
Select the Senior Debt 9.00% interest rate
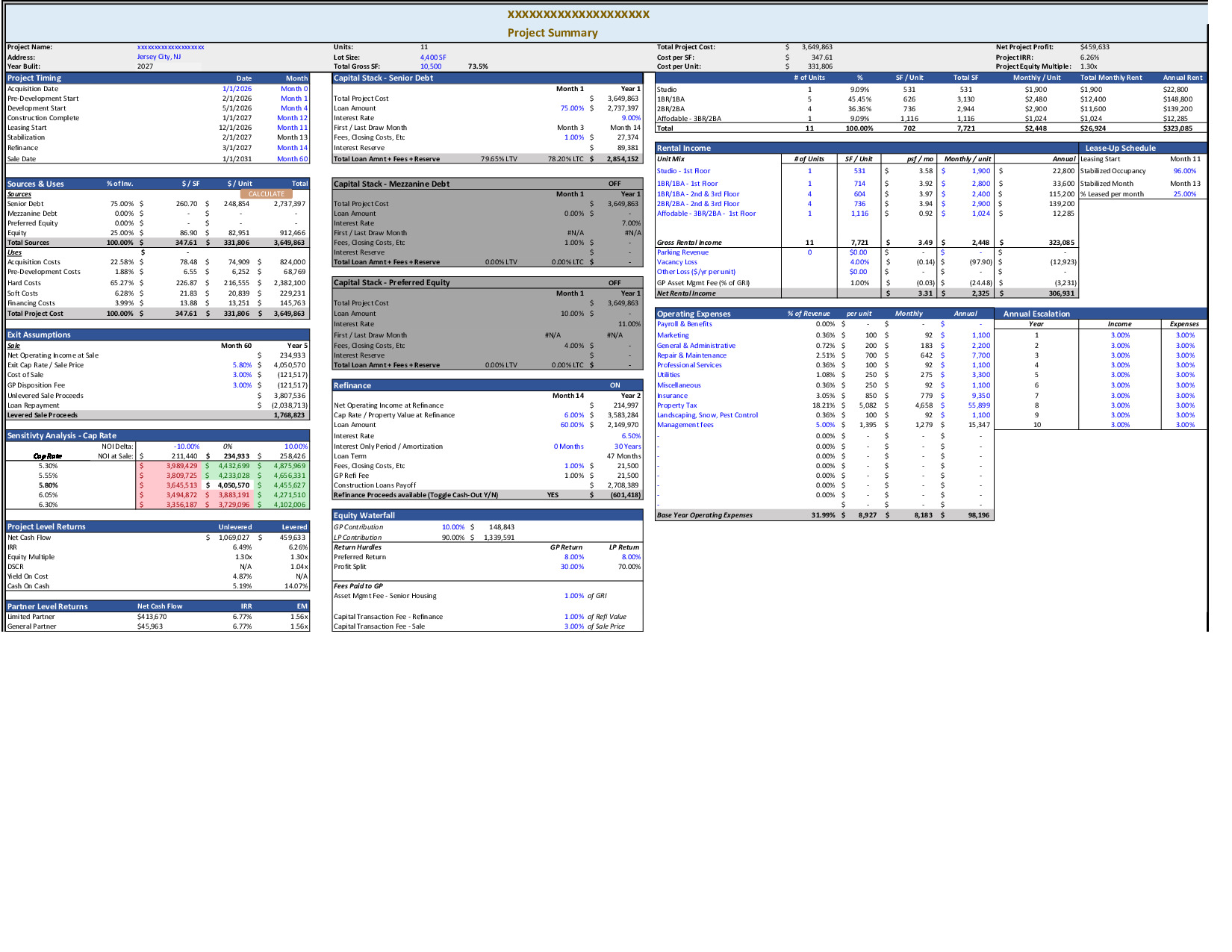631,118
